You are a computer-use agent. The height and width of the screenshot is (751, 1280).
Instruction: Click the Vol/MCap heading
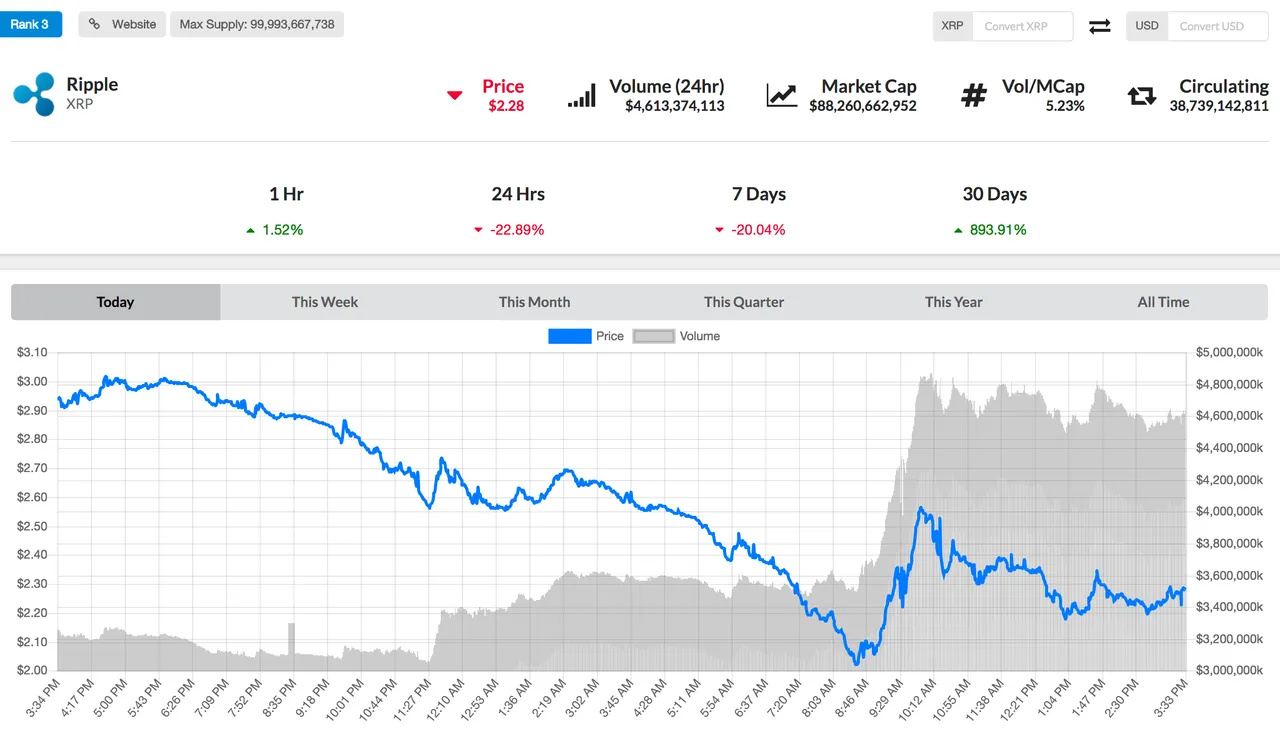pos(1043,86)
